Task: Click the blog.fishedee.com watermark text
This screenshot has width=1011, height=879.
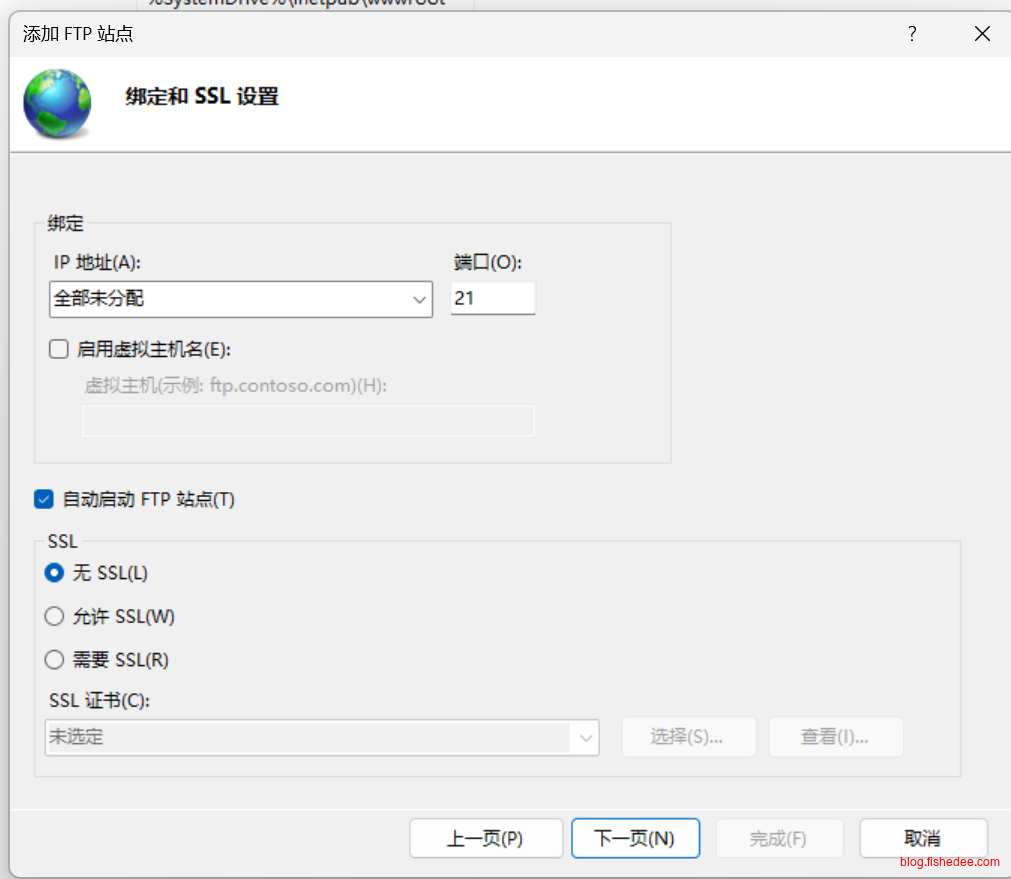Action: click(x=949, y=862)
